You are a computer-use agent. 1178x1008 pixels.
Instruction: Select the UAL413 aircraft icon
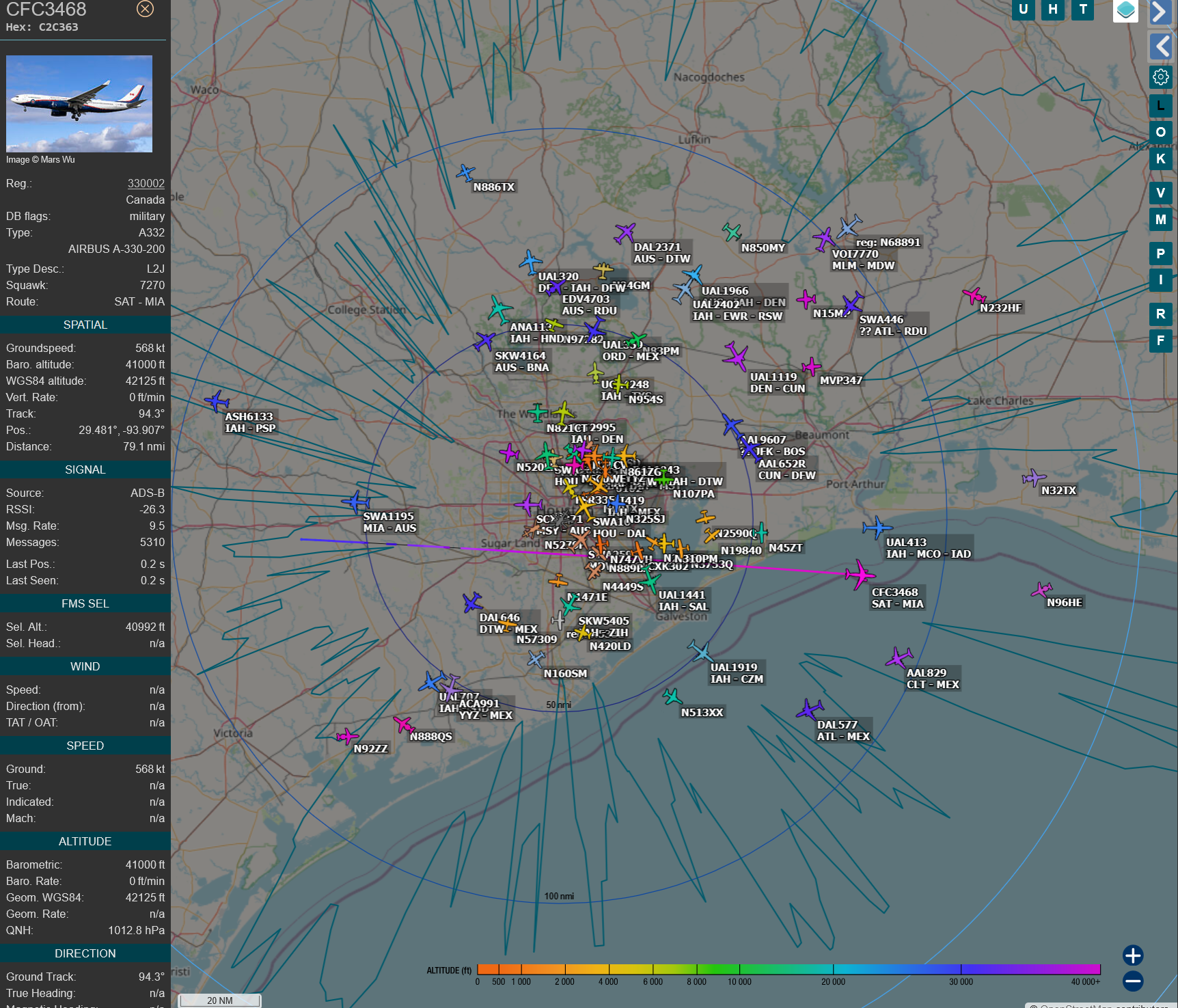875,528
